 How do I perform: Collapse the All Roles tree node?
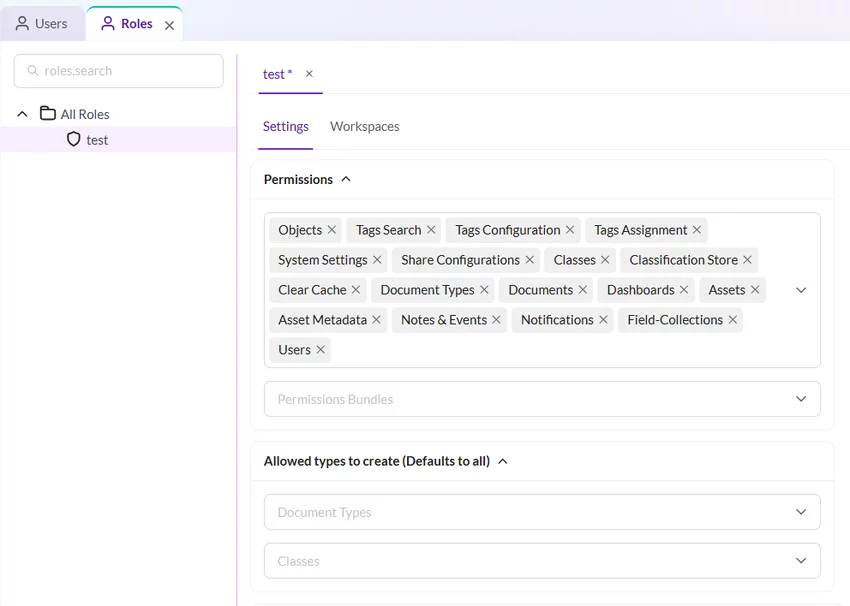22,114
